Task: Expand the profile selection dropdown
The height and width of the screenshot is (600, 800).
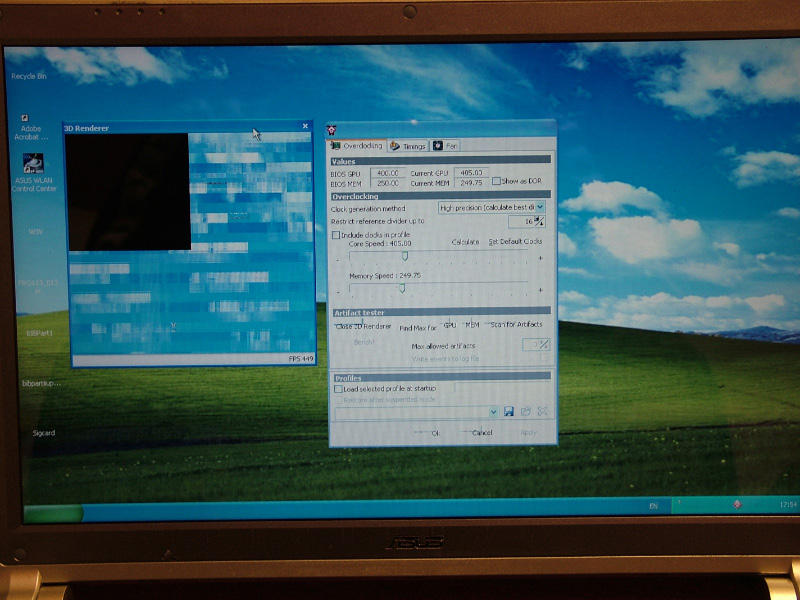Action: 493,412
